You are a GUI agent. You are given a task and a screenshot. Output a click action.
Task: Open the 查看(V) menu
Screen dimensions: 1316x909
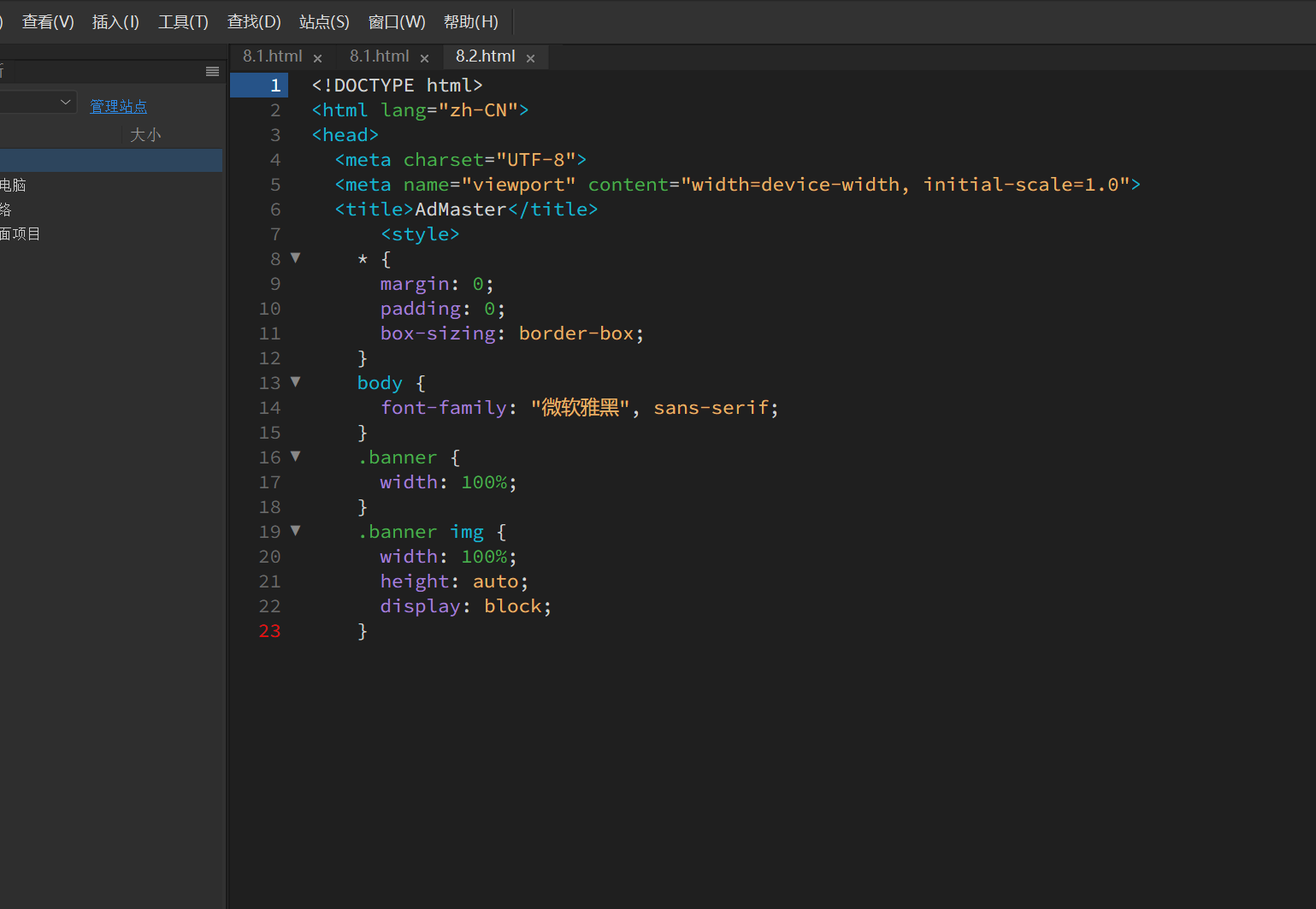click(x=48, y=21)
